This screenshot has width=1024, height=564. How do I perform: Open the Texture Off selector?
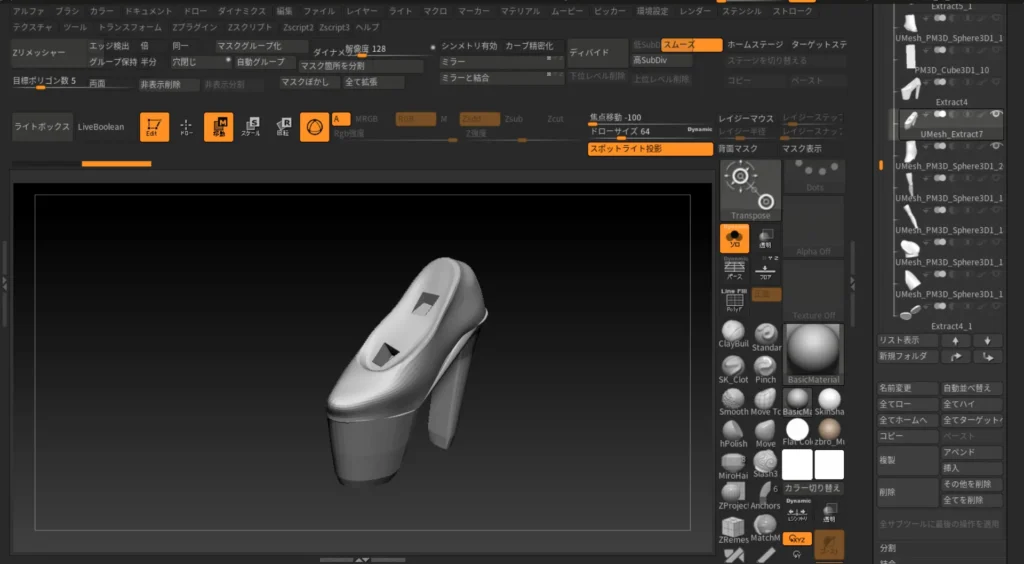tap(814, 290)
